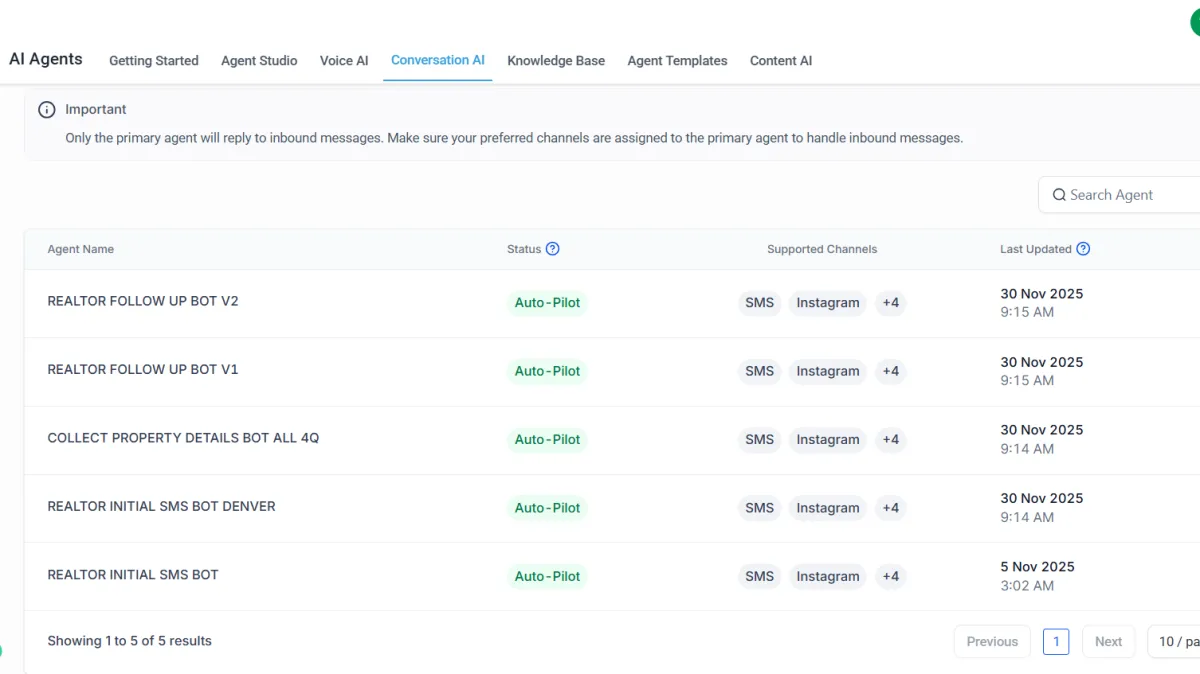Click Auto-Pilot status badge for REALTOR INITIAL SMS BOT

(547, 577)
